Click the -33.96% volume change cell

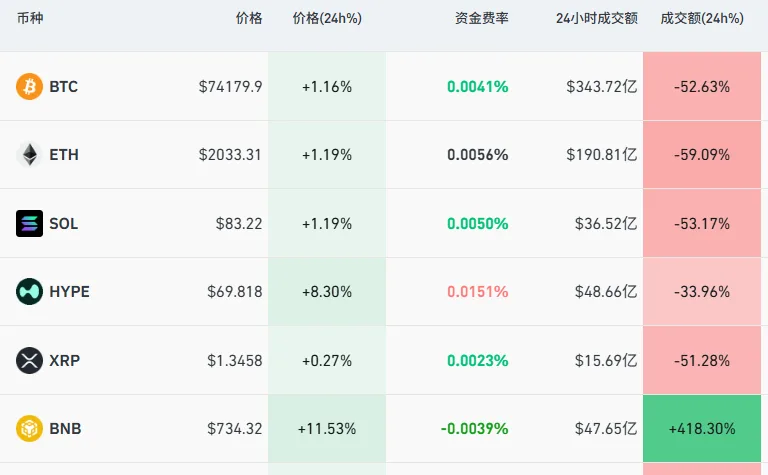point(702,291)
